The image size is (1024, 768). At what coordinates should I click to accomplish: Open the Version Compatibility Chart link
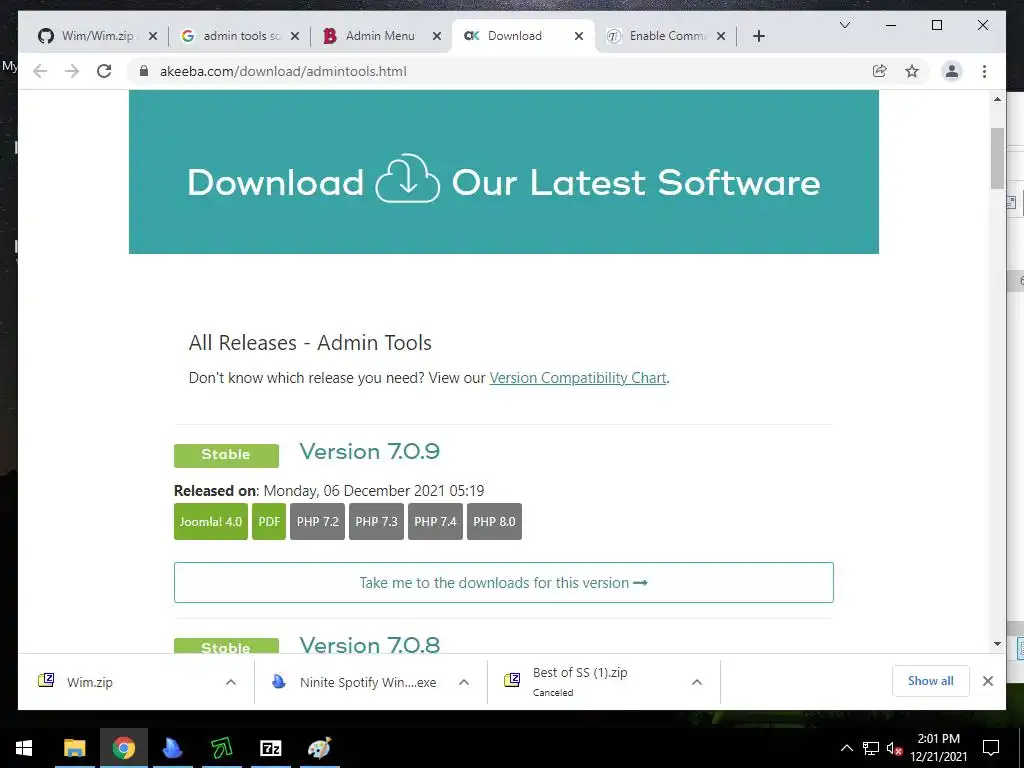coord(577,377)
